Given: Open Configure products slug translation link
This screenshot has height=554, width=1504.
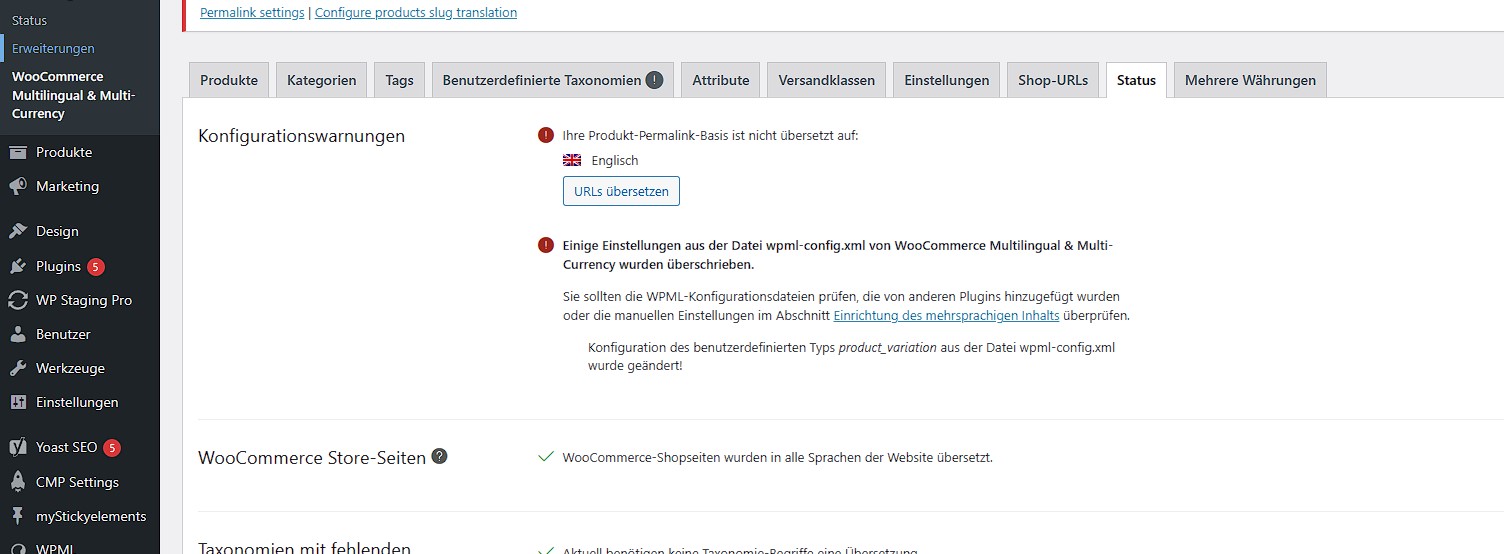Looking at the screenshot, I should tap(416, 13).
